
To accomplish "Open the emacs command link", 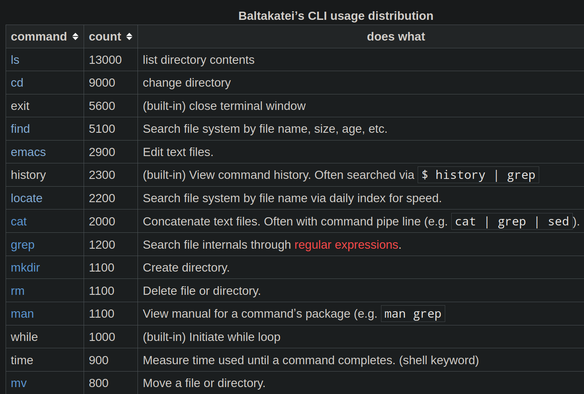I will pyautogui.click(x=28, y=152).
